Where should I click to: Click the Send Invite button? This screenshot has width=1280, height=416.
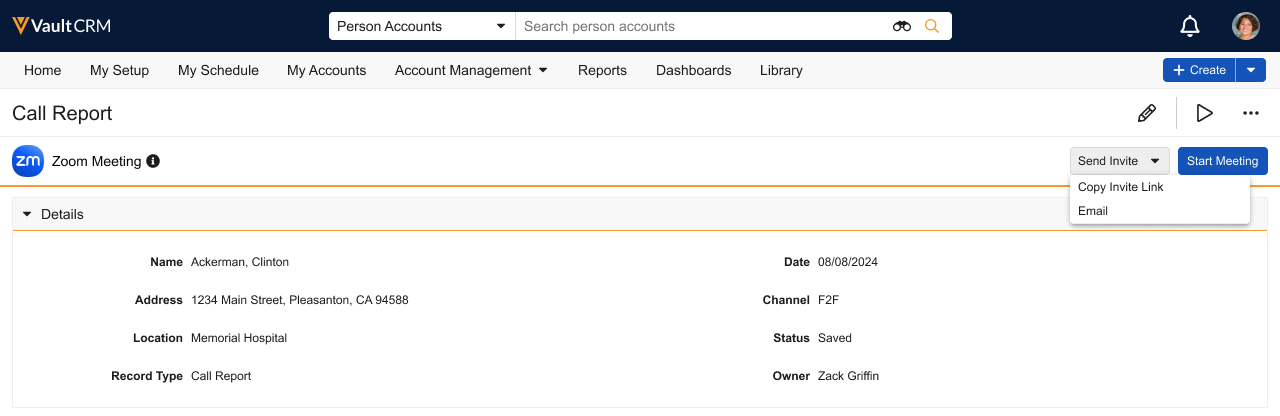point(1118,161)
